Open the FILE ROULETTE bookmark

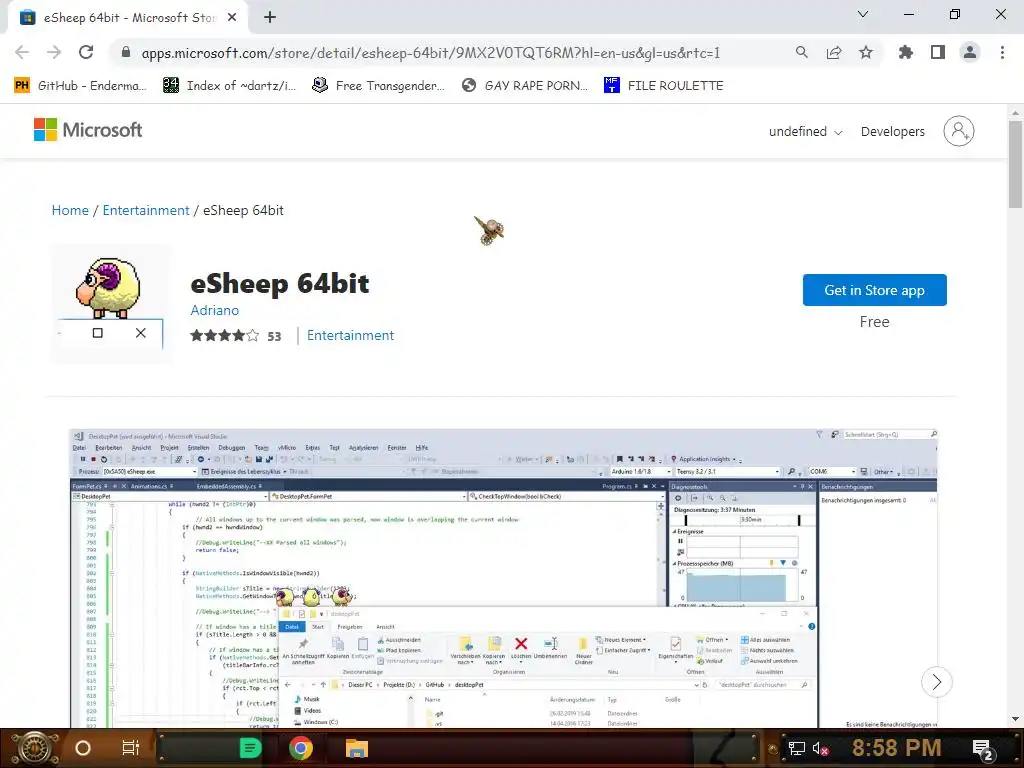click(664, 86)
